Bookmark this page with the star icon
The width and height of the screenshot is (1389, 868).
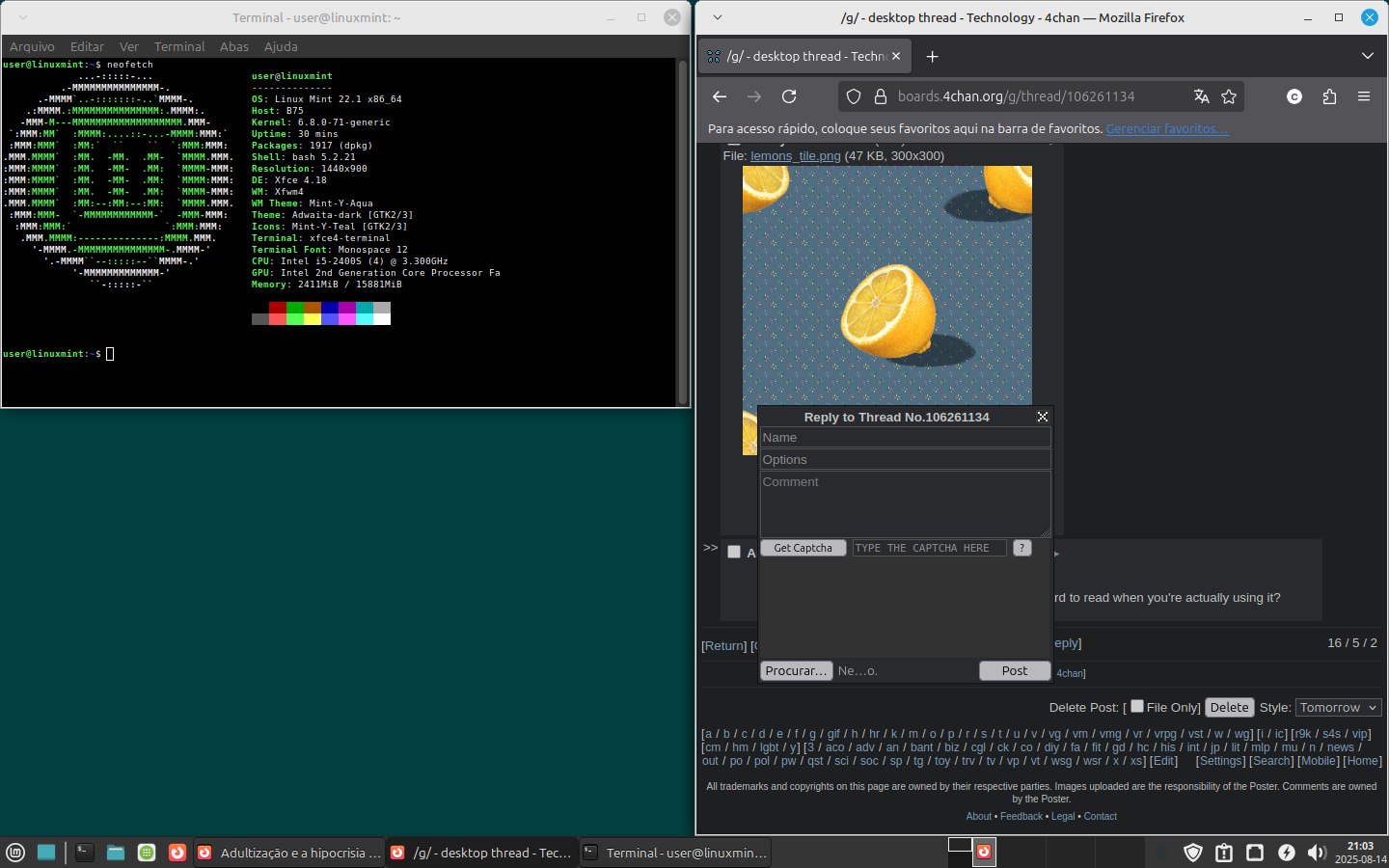pyautogui.click(x=1229, y=96)
